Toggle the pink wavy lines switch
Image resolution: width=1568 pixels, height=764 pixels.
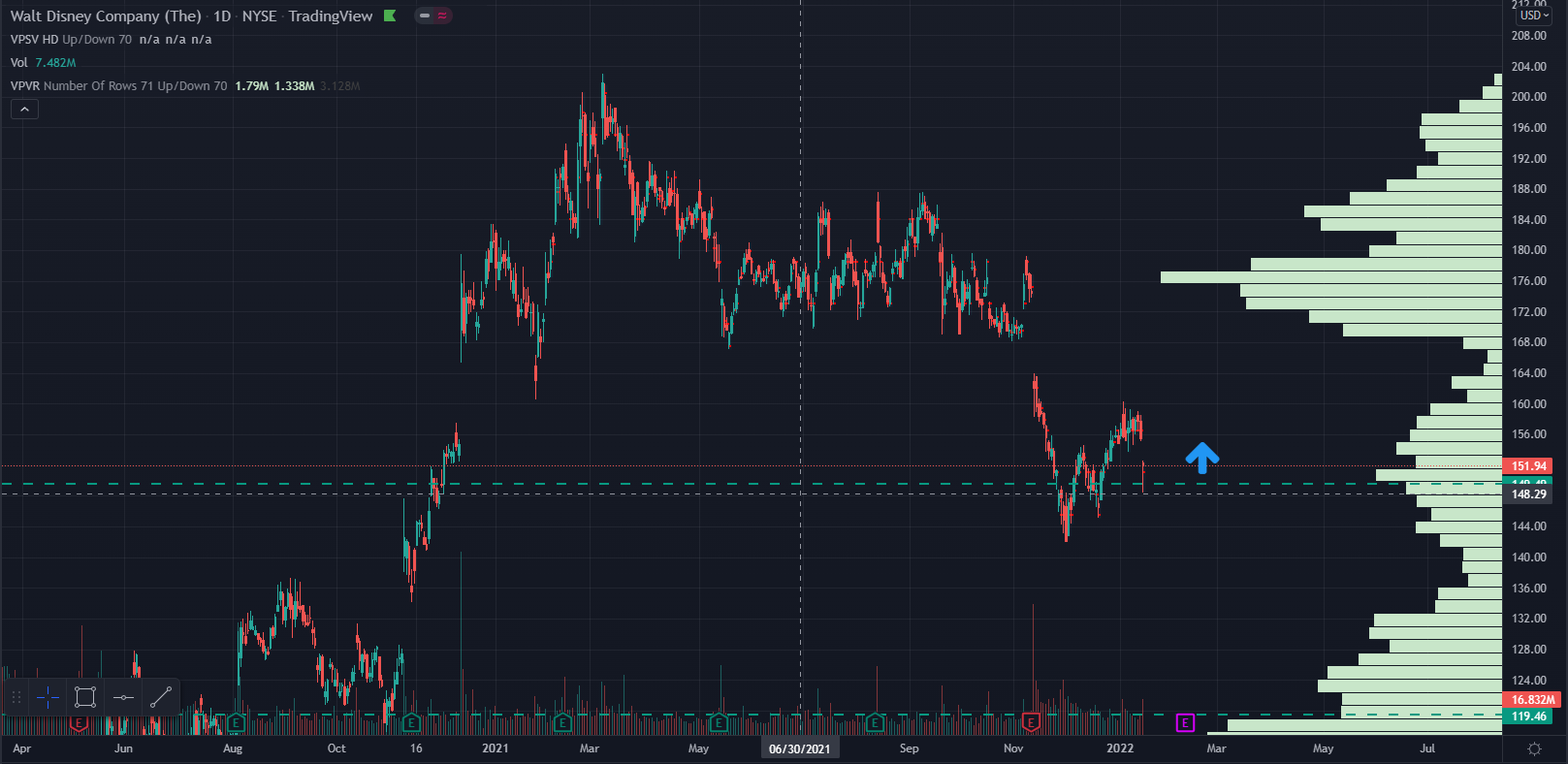tap(442, 16)
